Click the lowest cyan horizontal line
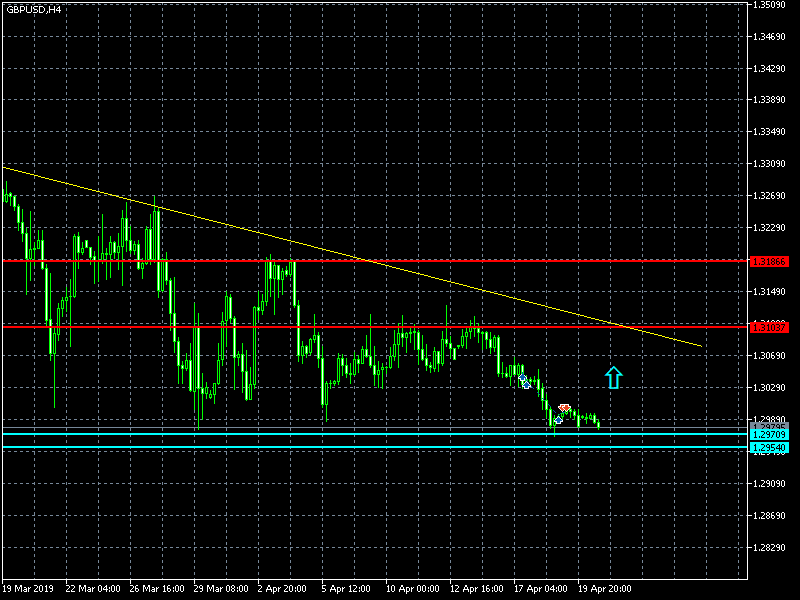This screenshot has height=600, width=800. point(300,448)
